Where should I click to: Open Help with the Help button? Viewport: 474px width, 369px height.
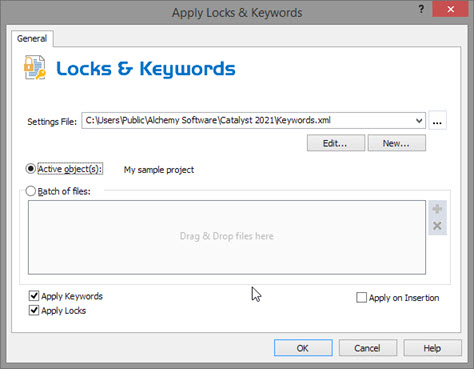(x=432, y=348)
